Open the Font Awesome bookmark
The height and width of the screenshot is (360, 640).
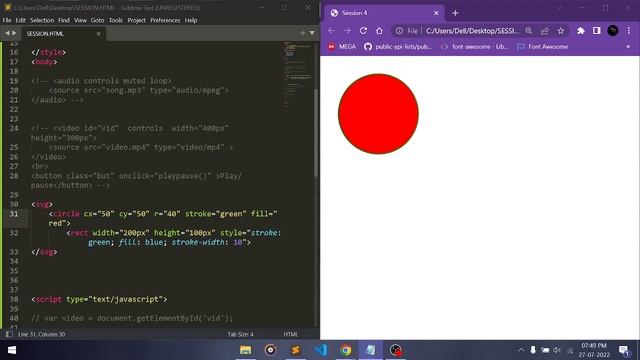pos(542,47)
